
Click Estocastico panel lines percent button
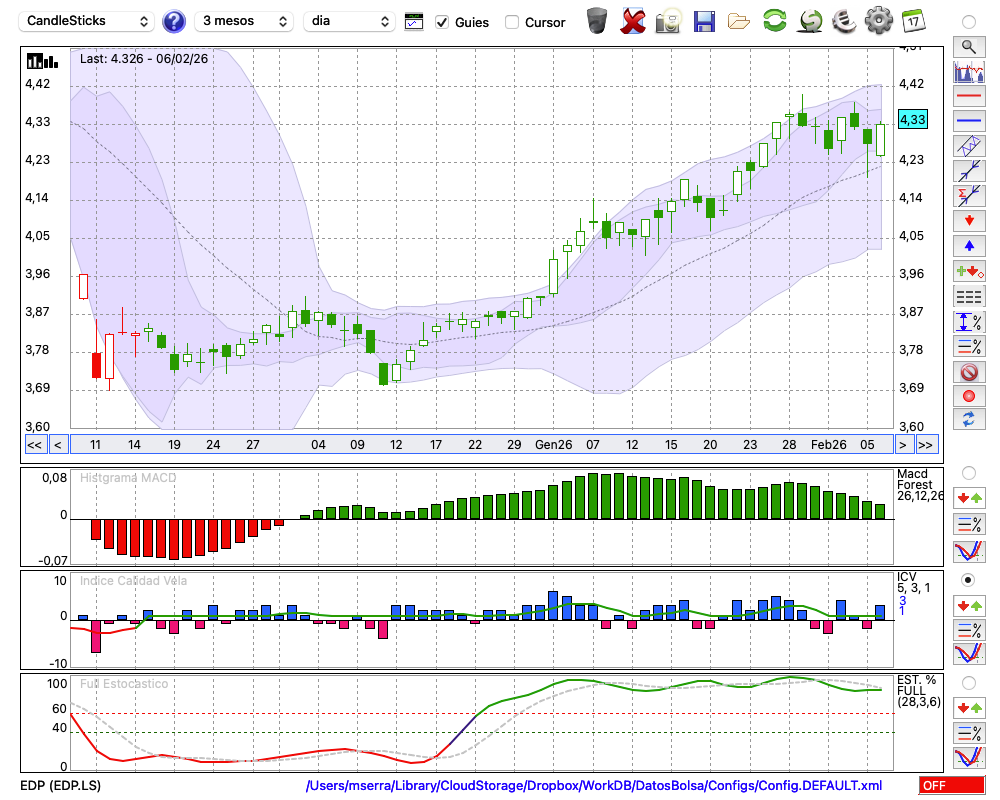click(x=969, y=732)
